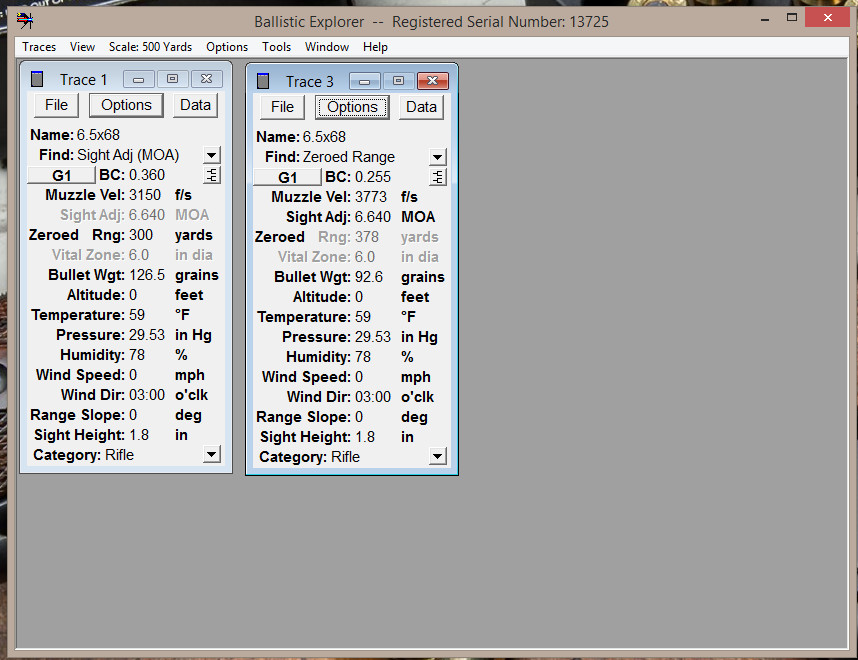
Task: Open the BC adjustment icon in Trace 1
Action: click(x=212, y=175)
